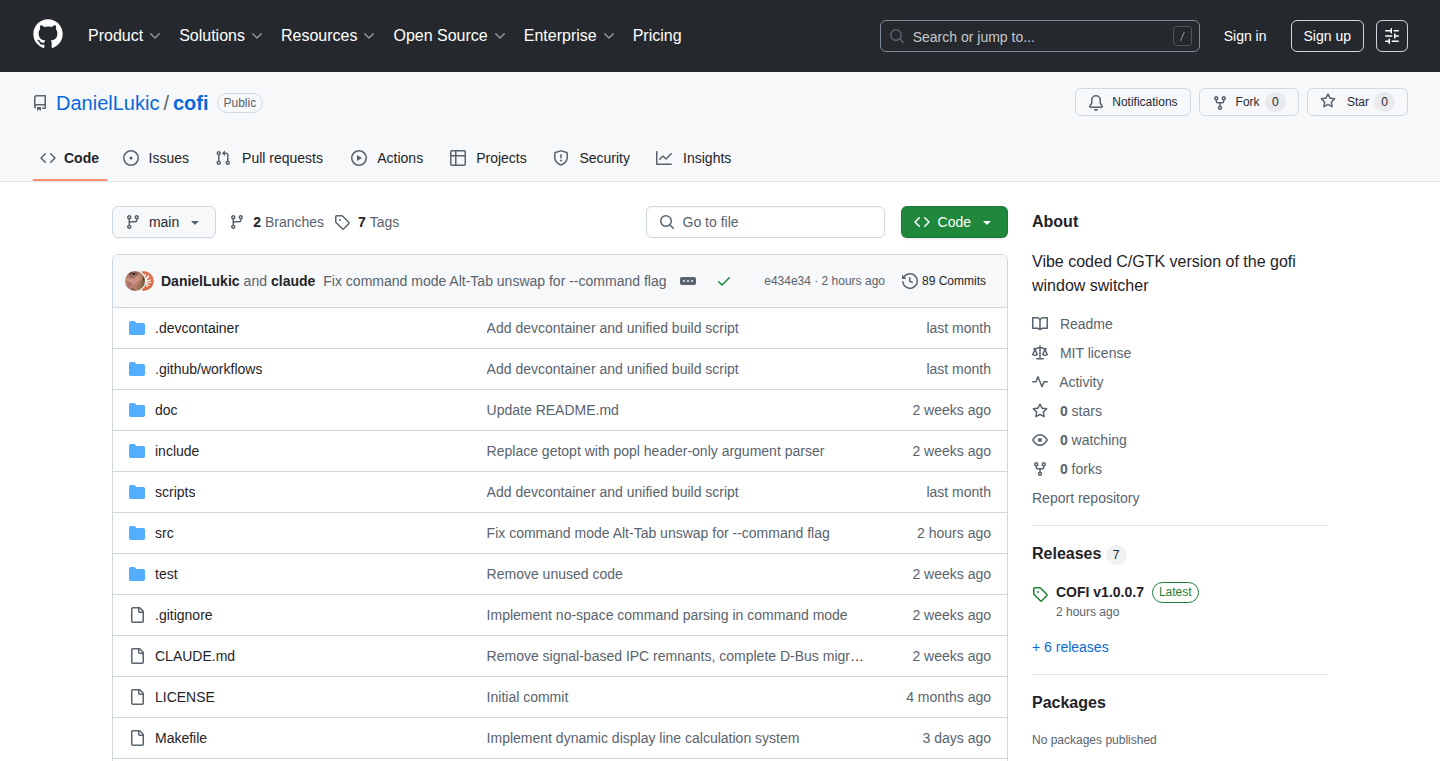This screenshot has height=761, width=1440.
Task: Click the Notifications button
Action: 1133,102
